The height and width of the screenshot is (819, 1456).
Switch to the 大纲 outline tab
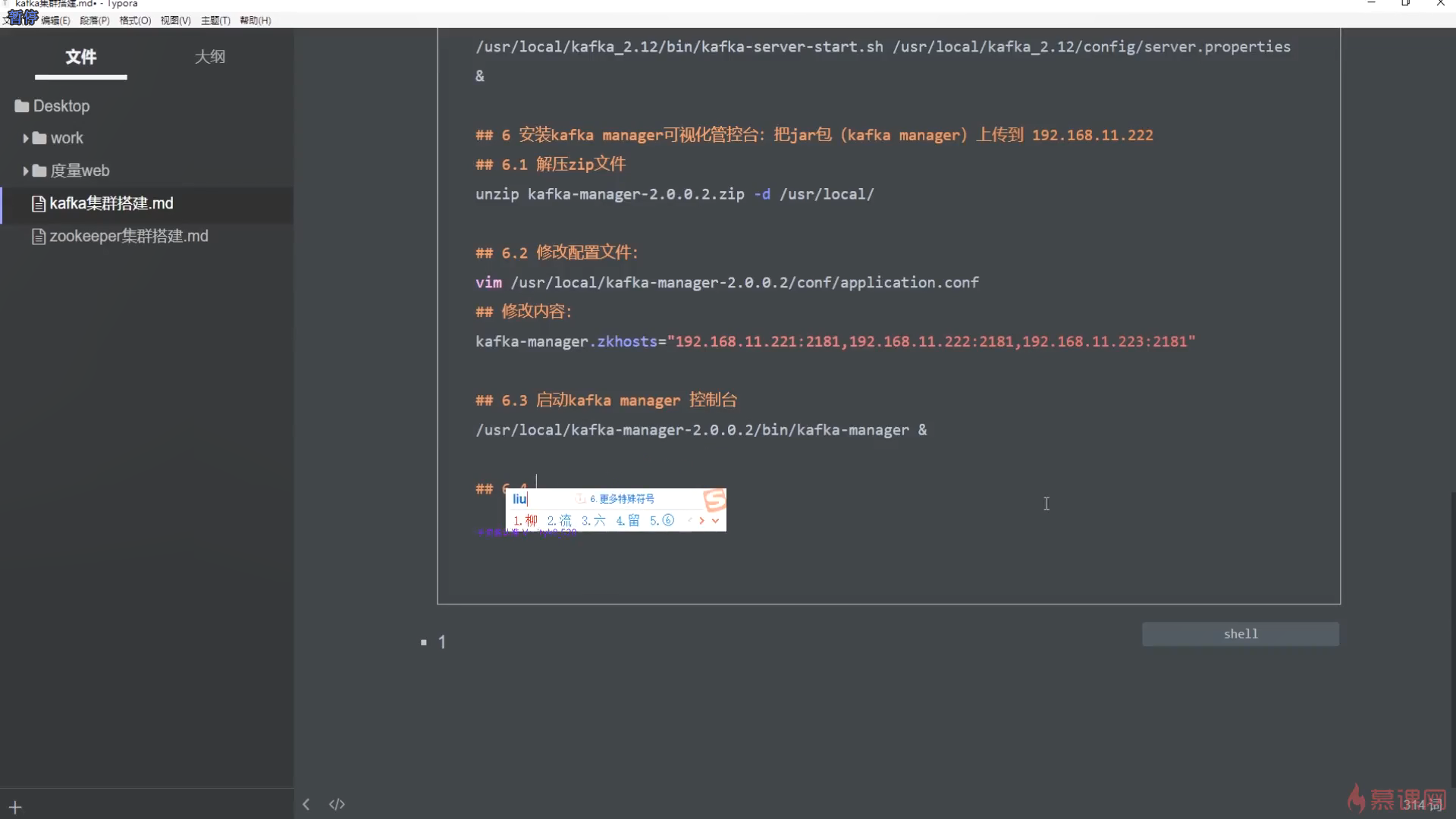click(209, 57)
